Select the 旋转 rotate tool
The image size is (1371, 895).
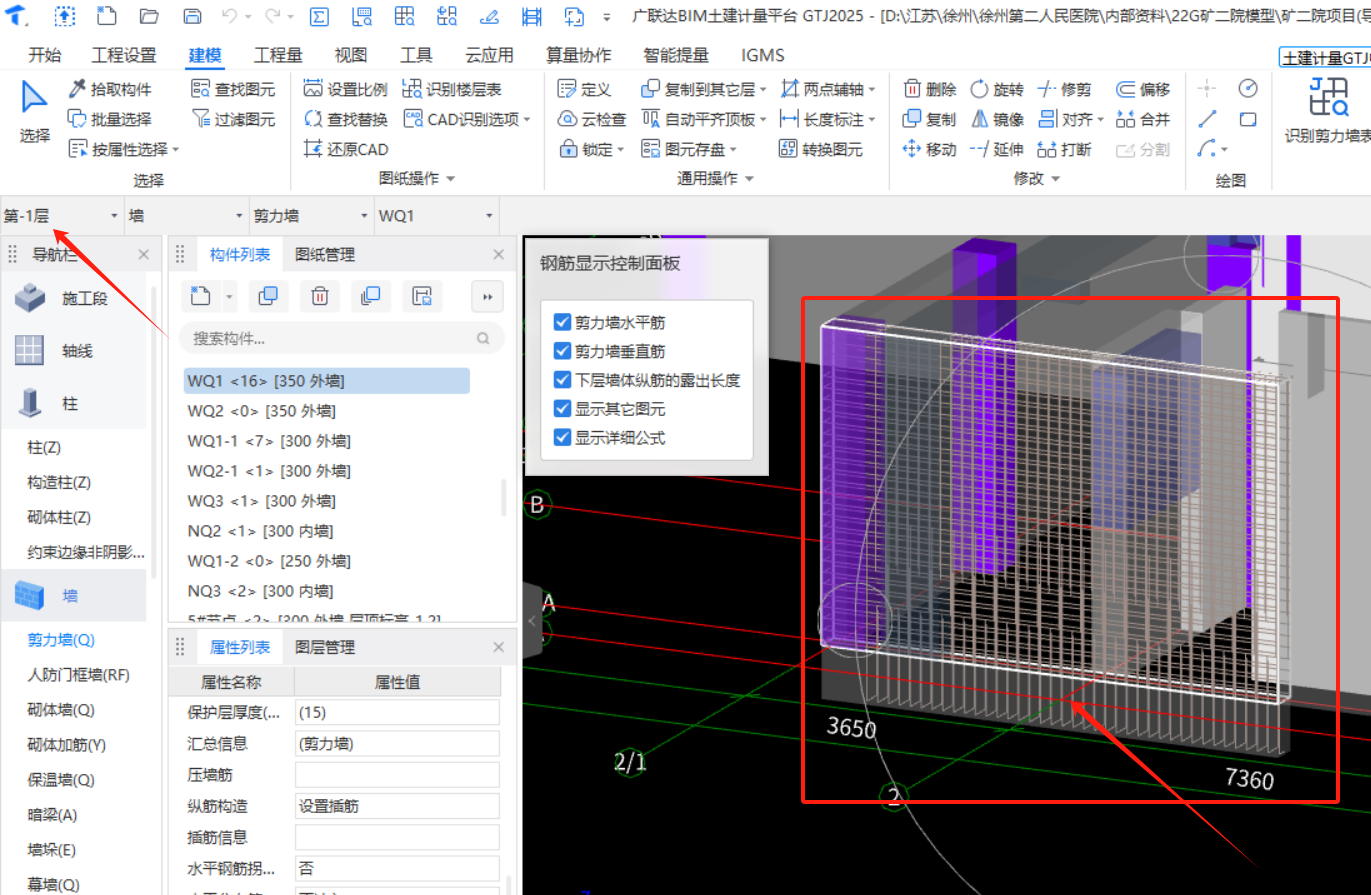997,89
